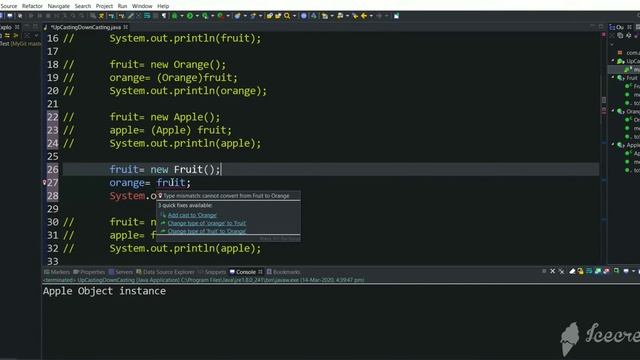Click the Run External Tools icon
Image resolution: width=640 pixels, height=360 pixels.
220,16
